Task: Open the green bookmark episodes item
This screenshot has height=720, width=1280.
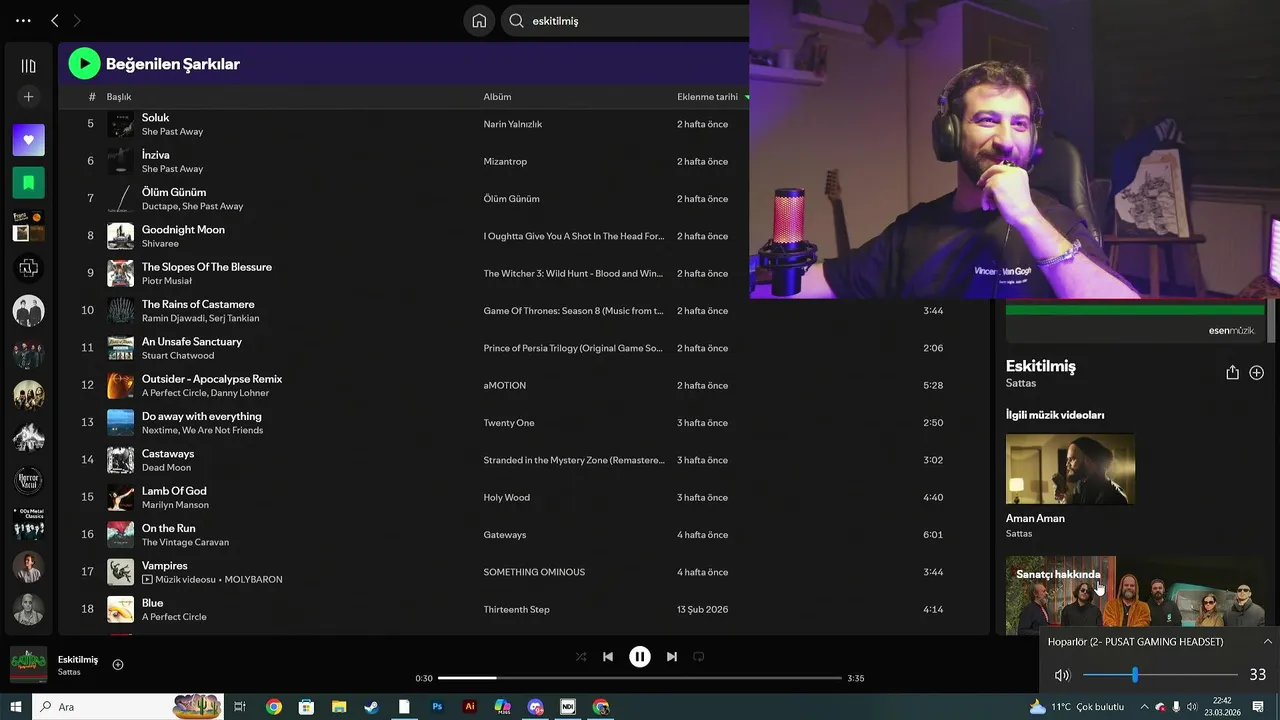Action: point(28,183)
